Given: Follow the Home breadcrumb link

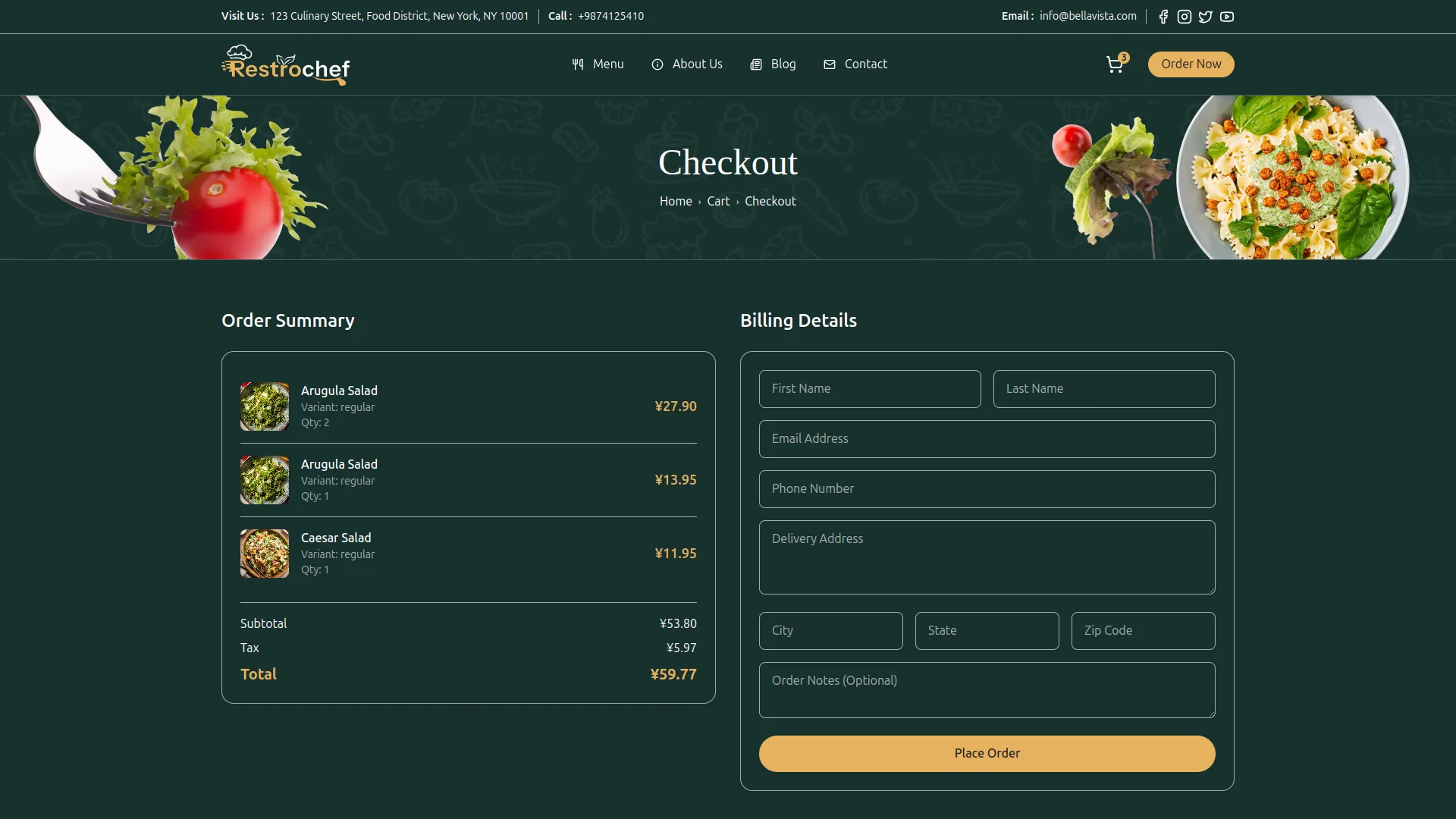Looking at the screenshot, I should click(x=676, y=202).
